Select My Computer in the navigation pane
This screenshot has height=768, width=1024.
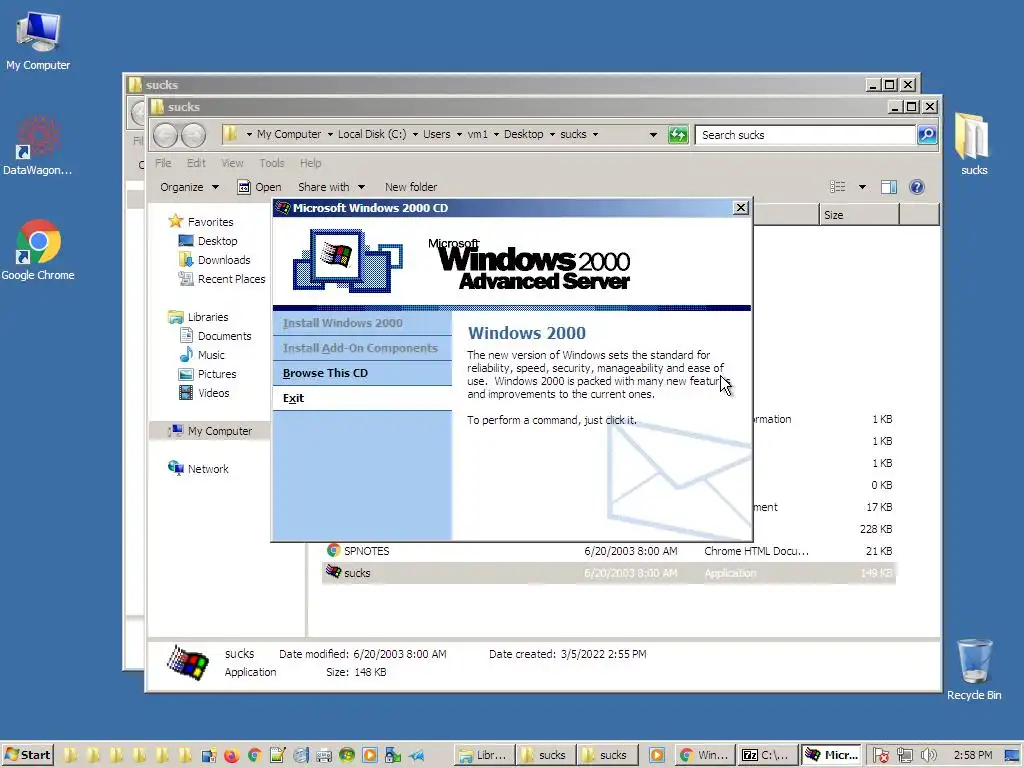210,431
